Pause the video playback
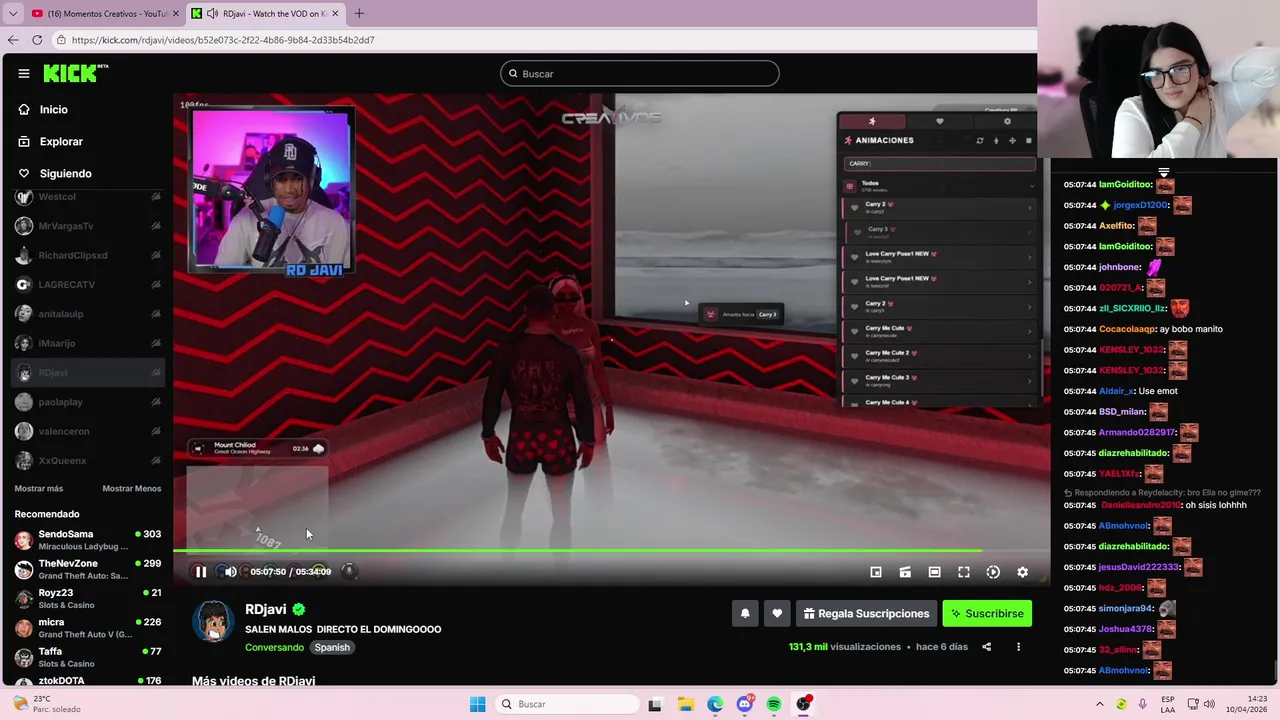Screen dimensions: 1280x720 pyautogui.click(x=200, y=572)
